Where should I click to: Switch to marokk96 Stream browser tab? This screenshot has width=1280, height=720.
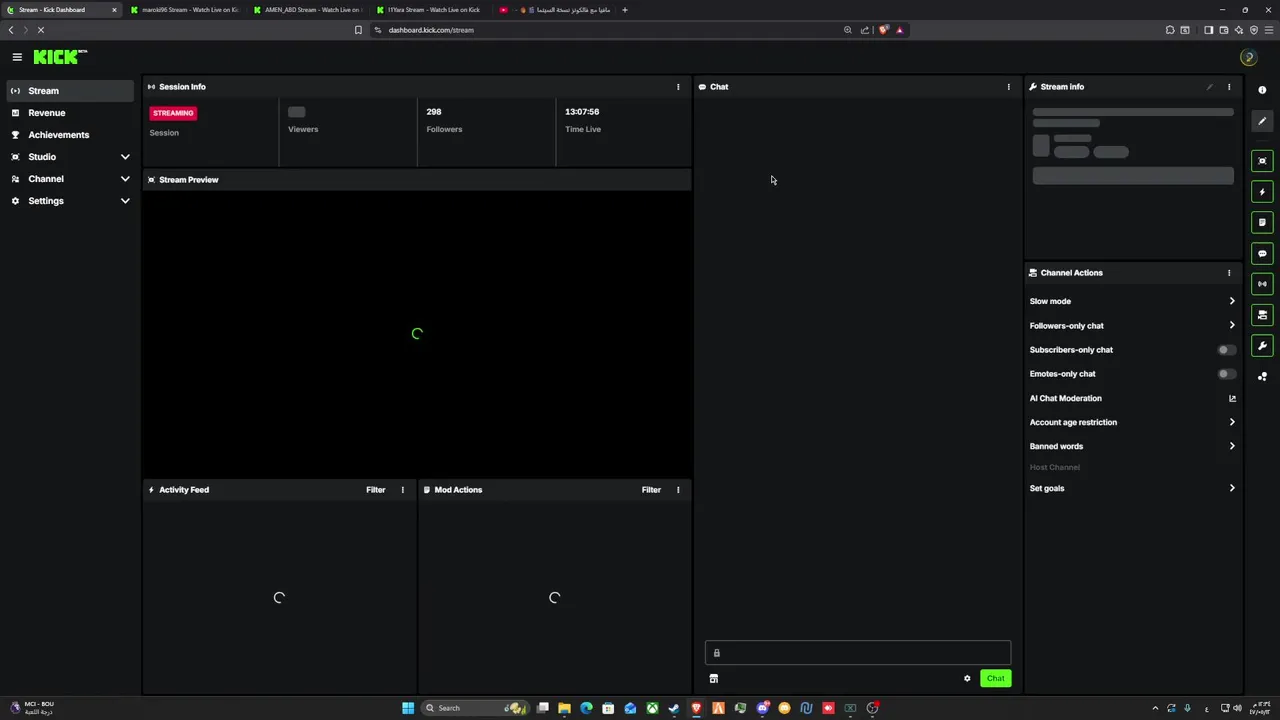click(185, 10)
